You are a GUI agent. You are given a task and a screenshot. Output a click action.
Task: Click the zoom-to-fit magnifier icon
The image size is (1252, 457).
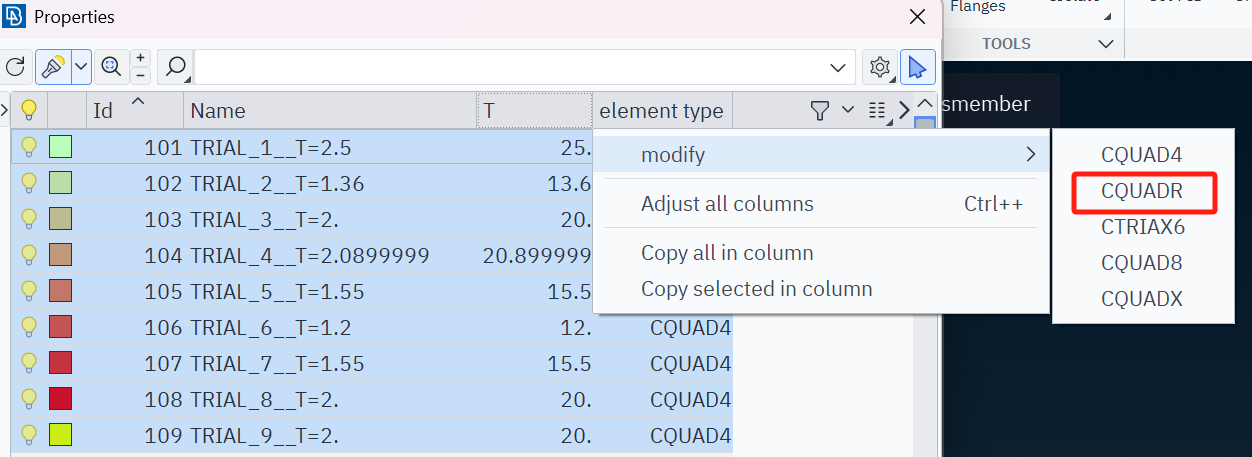pyautogui.click(x=111, y=67)
